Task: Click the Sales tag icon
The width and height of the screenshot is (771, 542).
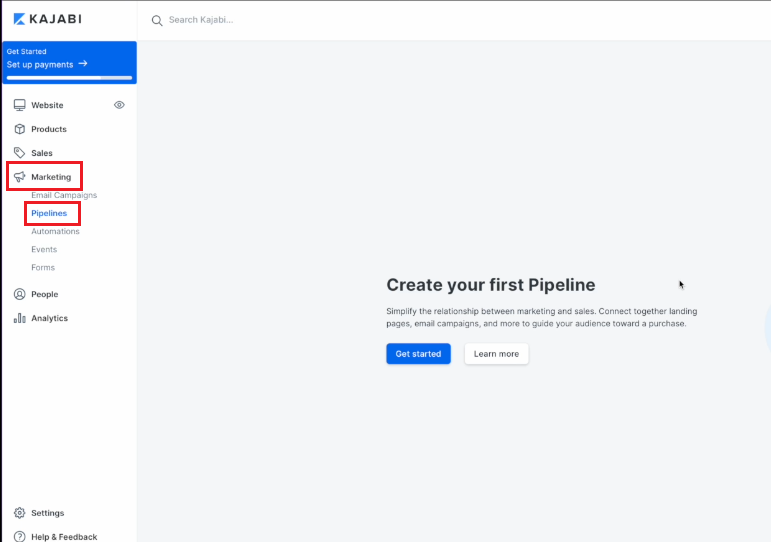Action: tap(20, 153)
